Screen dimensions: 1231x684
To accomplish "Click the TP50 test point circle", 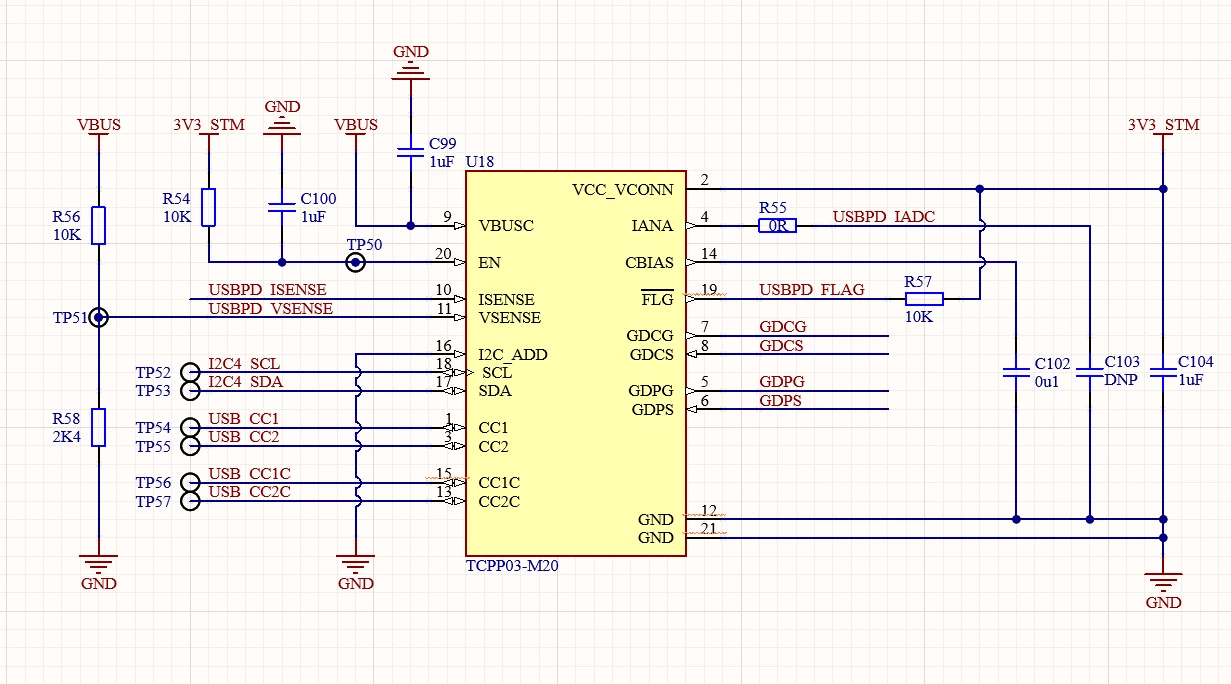I will point(355,263).
